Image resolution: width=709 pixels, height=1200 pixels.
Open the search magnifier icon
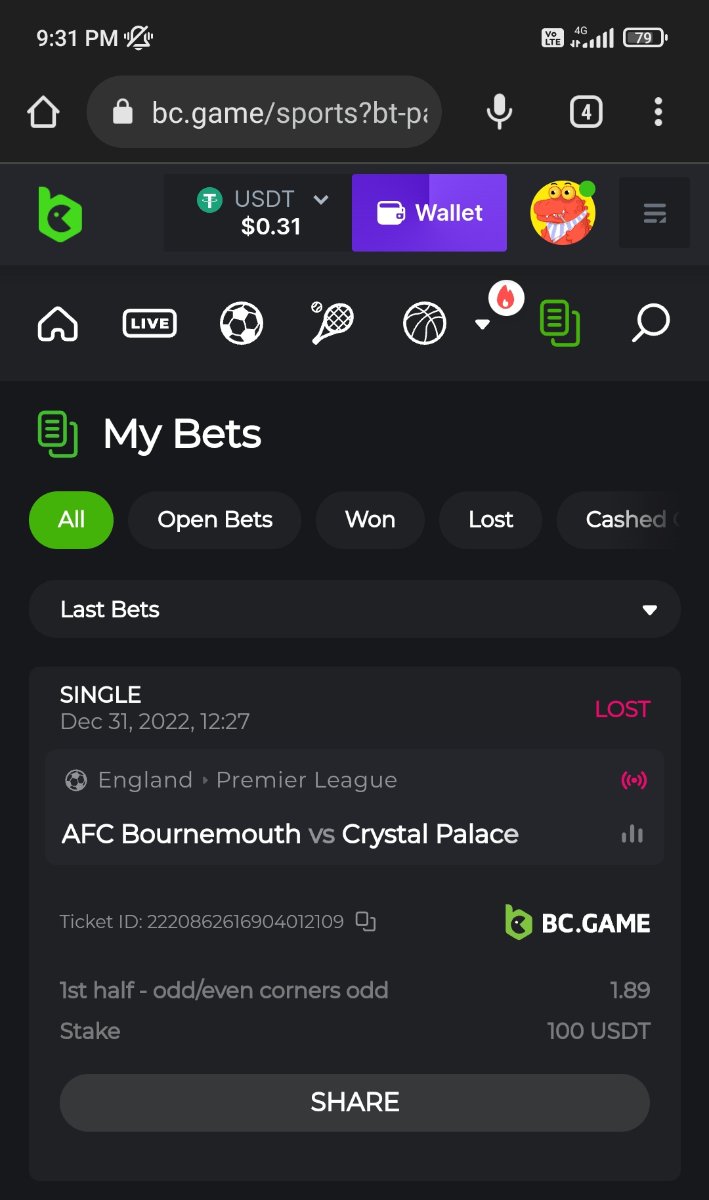tap(651, 323)
